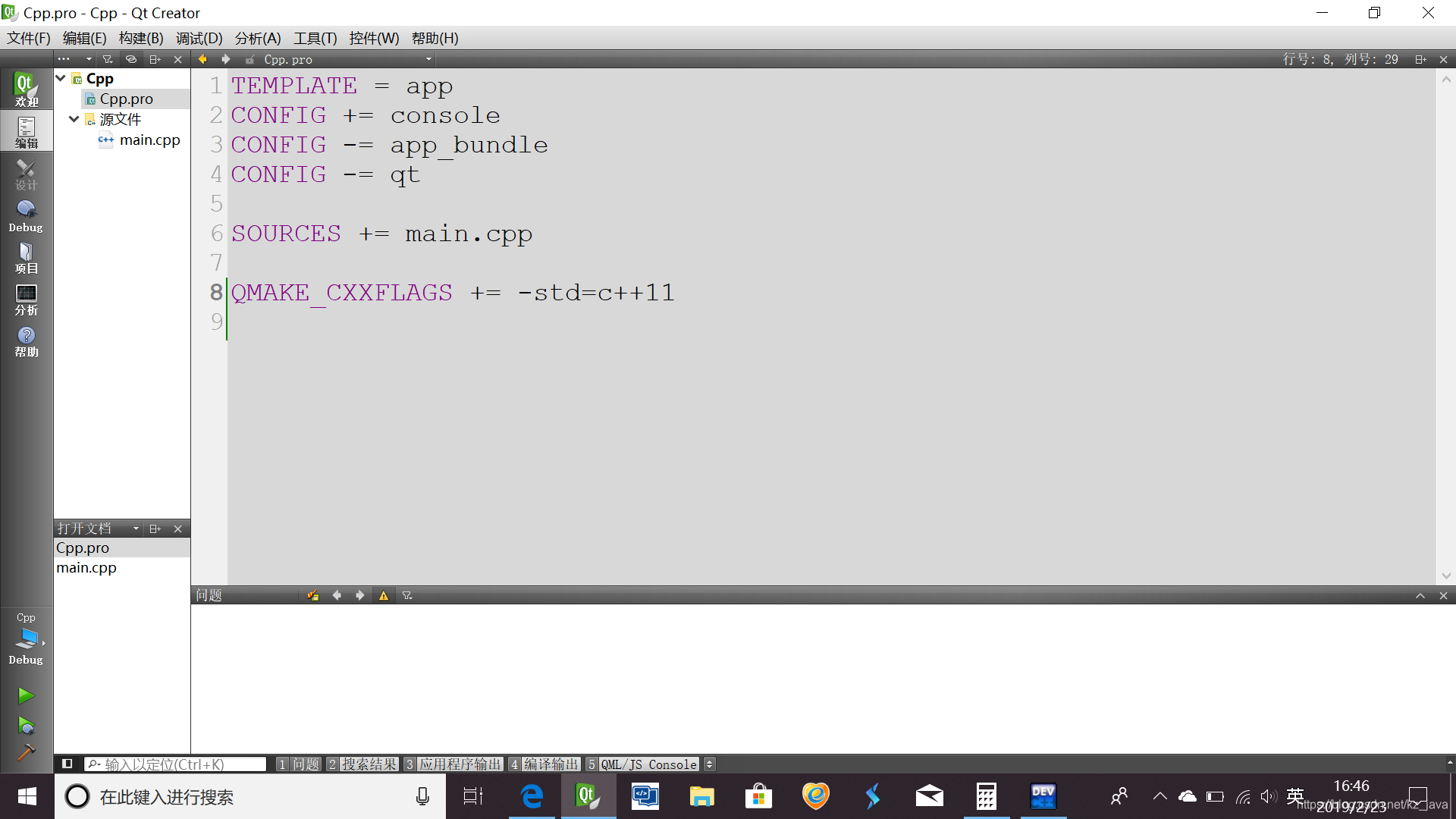This screenshot has width=1456, height=819.
Task: Switch to the 5 QML/JS Console tab
Action: click(x=642, y=764)
